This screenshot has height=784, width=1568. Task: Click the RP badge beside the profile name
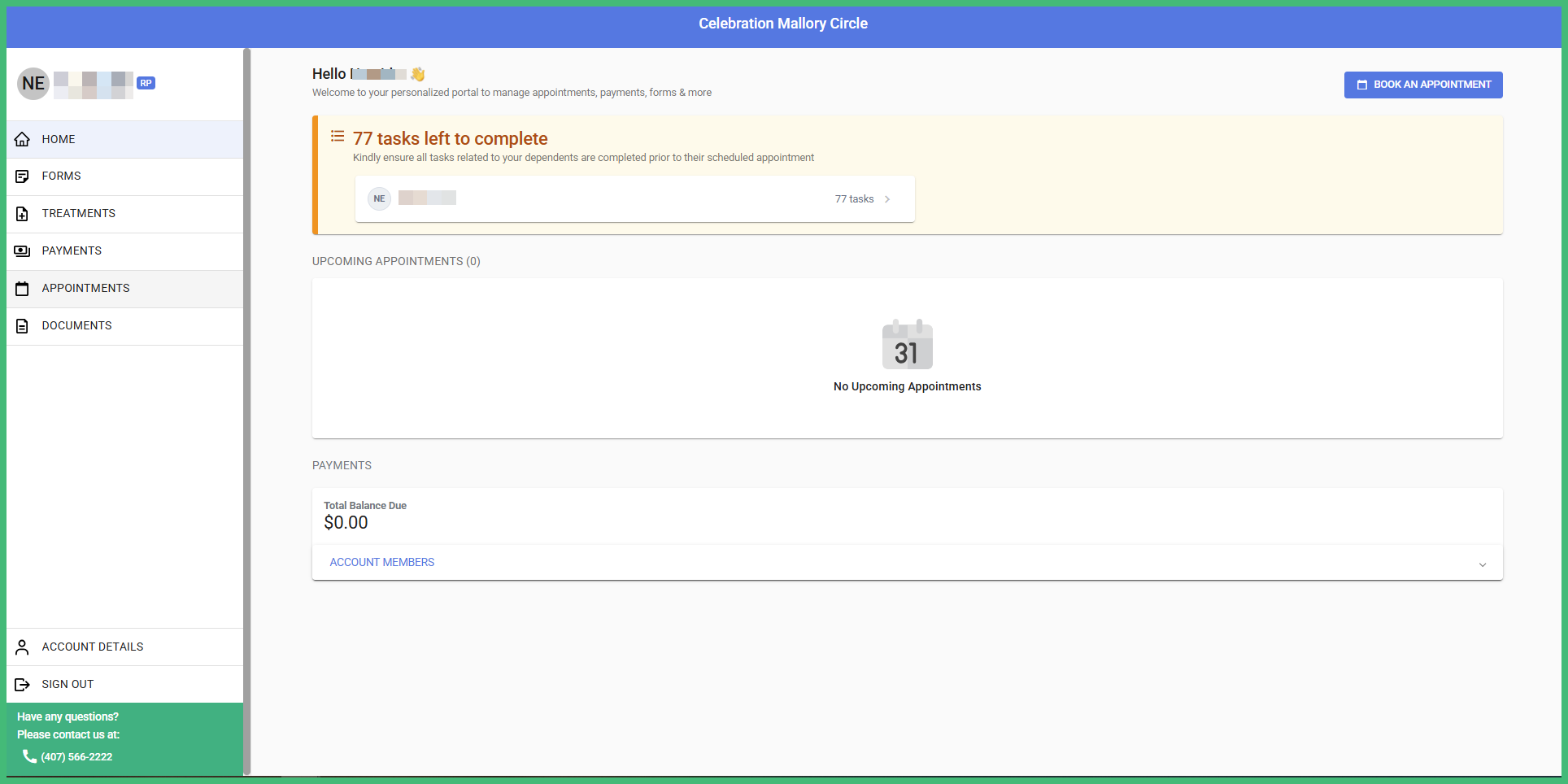(146, 82)
